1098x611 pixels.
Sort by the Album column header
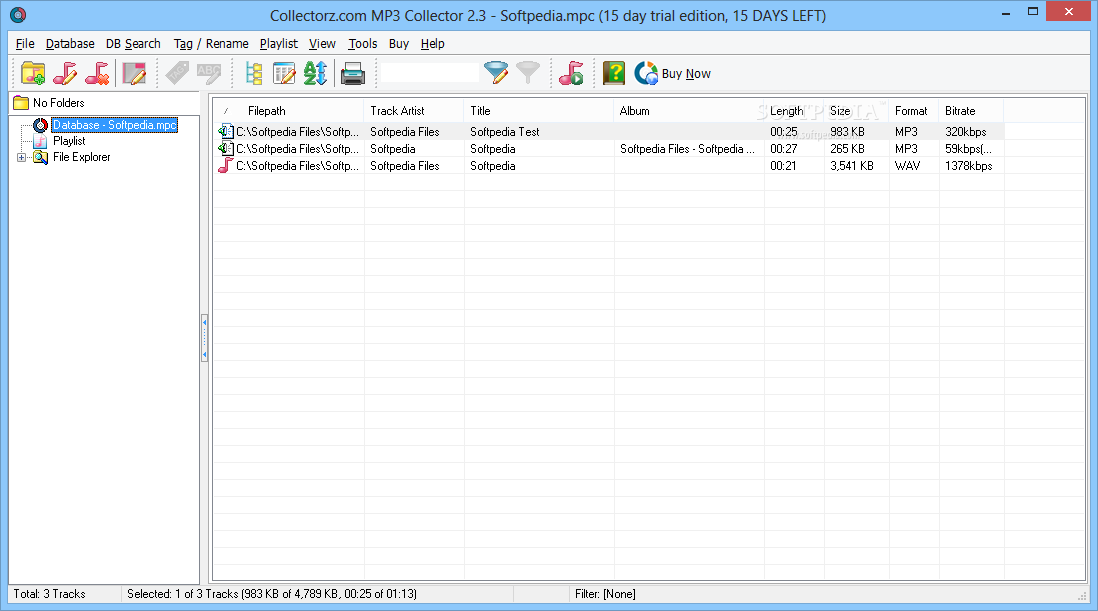point(689,111)
